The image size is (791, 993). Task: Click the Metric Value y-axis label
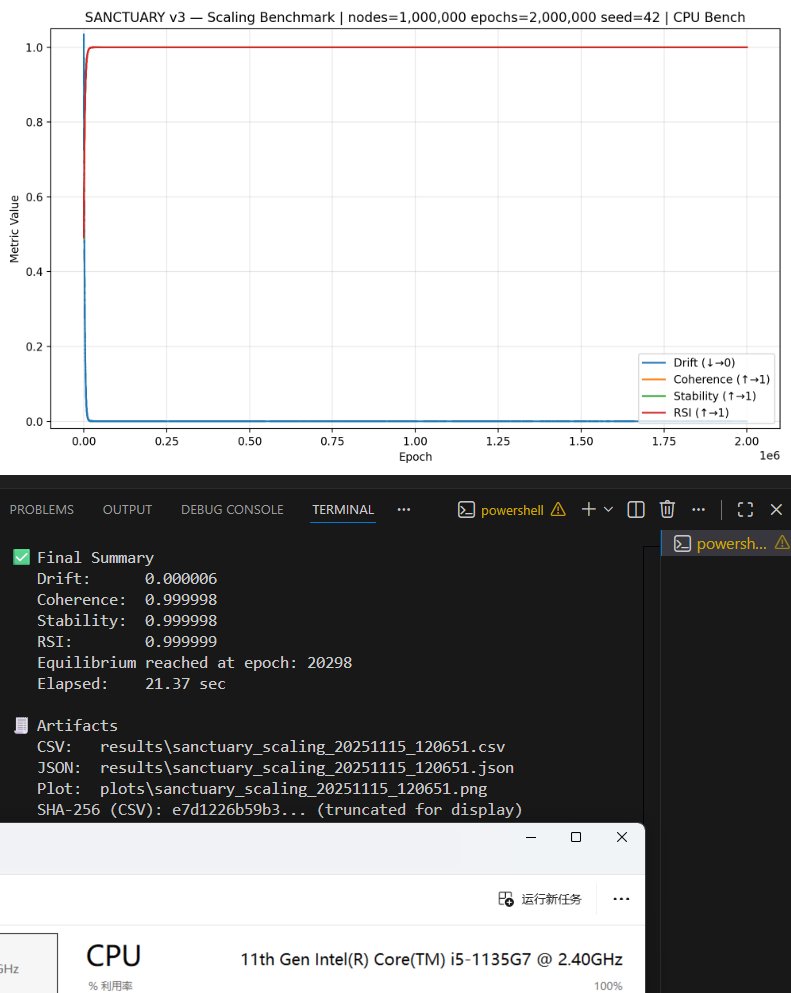tap(15, 229)
